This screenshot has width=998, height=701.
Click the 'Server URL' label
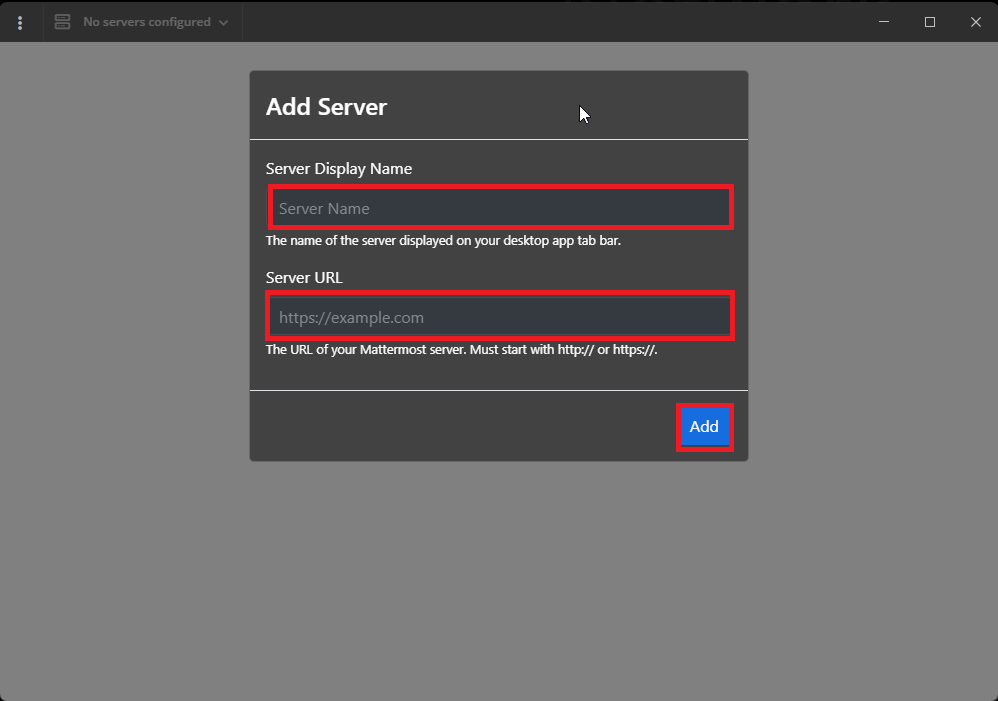click(x=304, y=278)
